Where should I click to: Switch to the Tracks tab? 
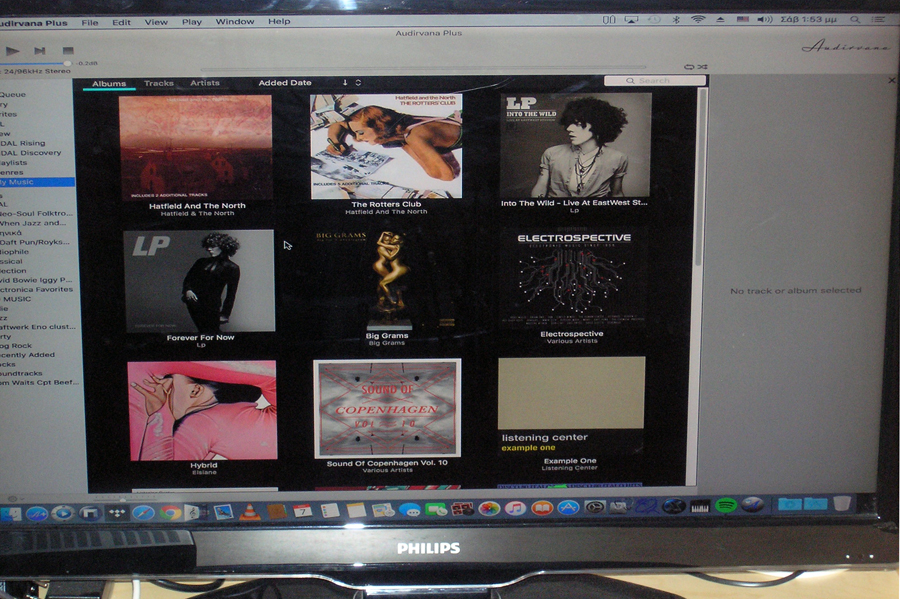tap(158, 83)
